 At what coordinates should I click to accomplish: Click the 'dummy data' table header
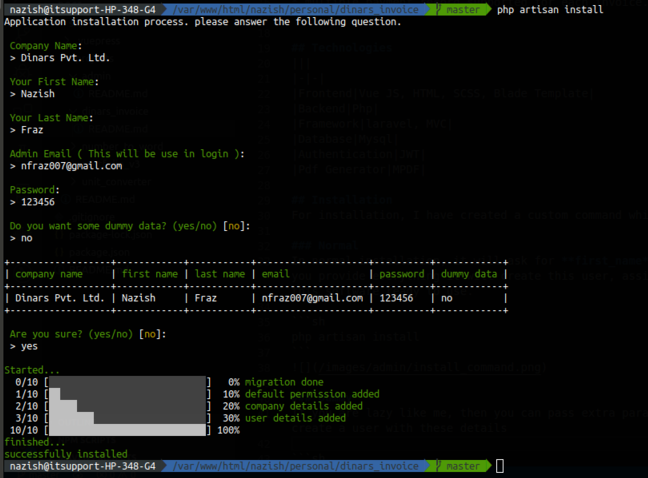point(469,273)
